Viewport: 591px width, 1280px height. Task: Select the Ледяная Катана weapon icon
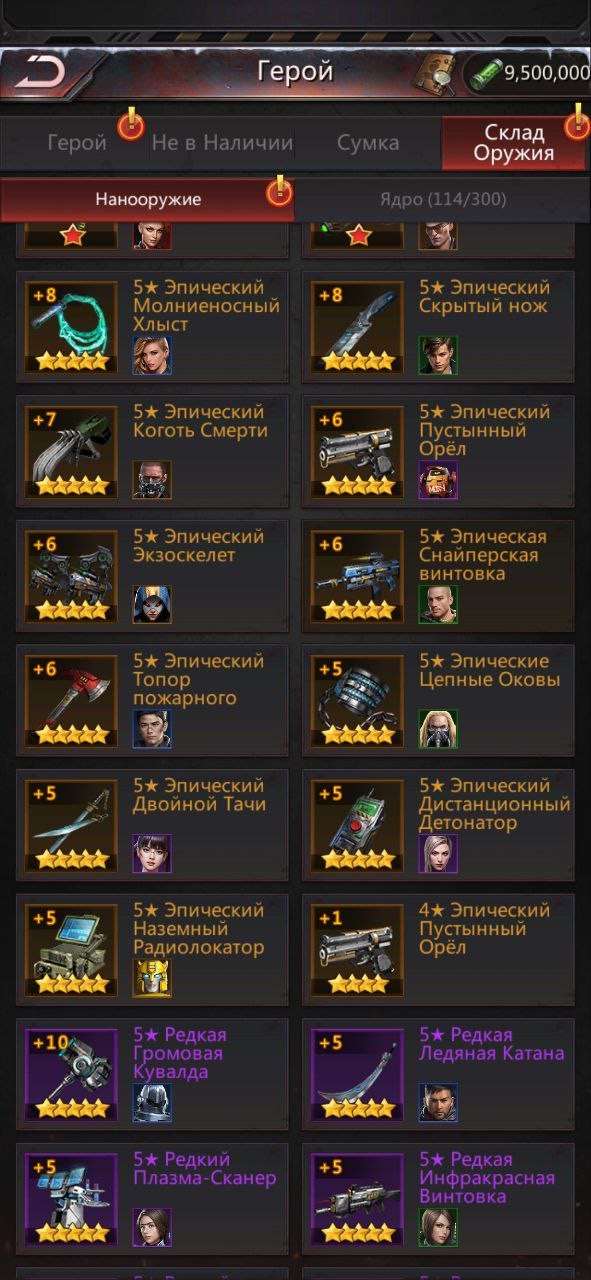358,1074
